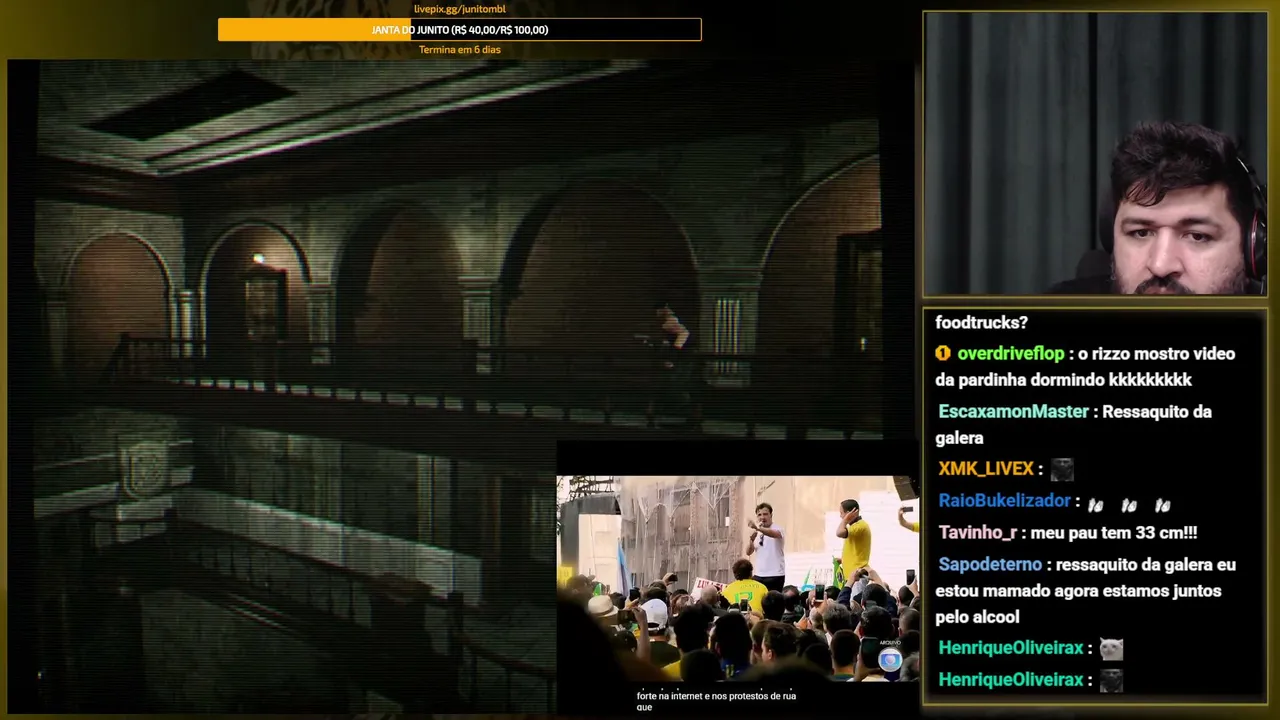This screenshot has width=1280, height=720.
Task: Click the emote in XMK_LIVEX's message
Action: pyautogui.click(x=1062, y=469)
